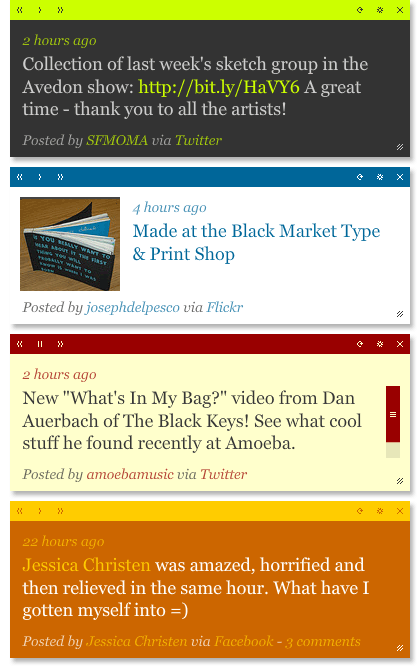Visit SFMOMA author link

click(x=117, y=140)
